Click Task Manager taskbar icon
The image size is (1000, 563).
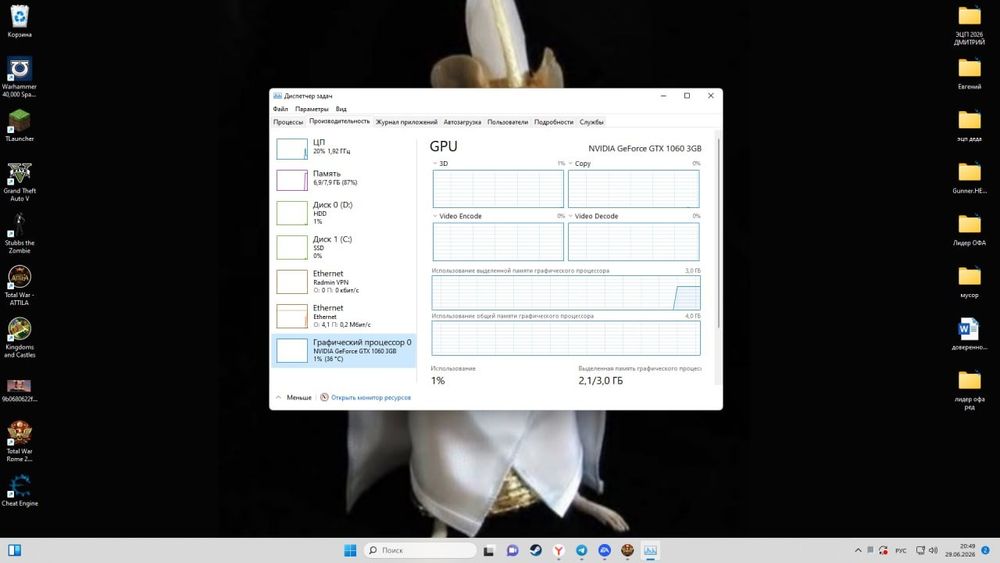(650, 550)
